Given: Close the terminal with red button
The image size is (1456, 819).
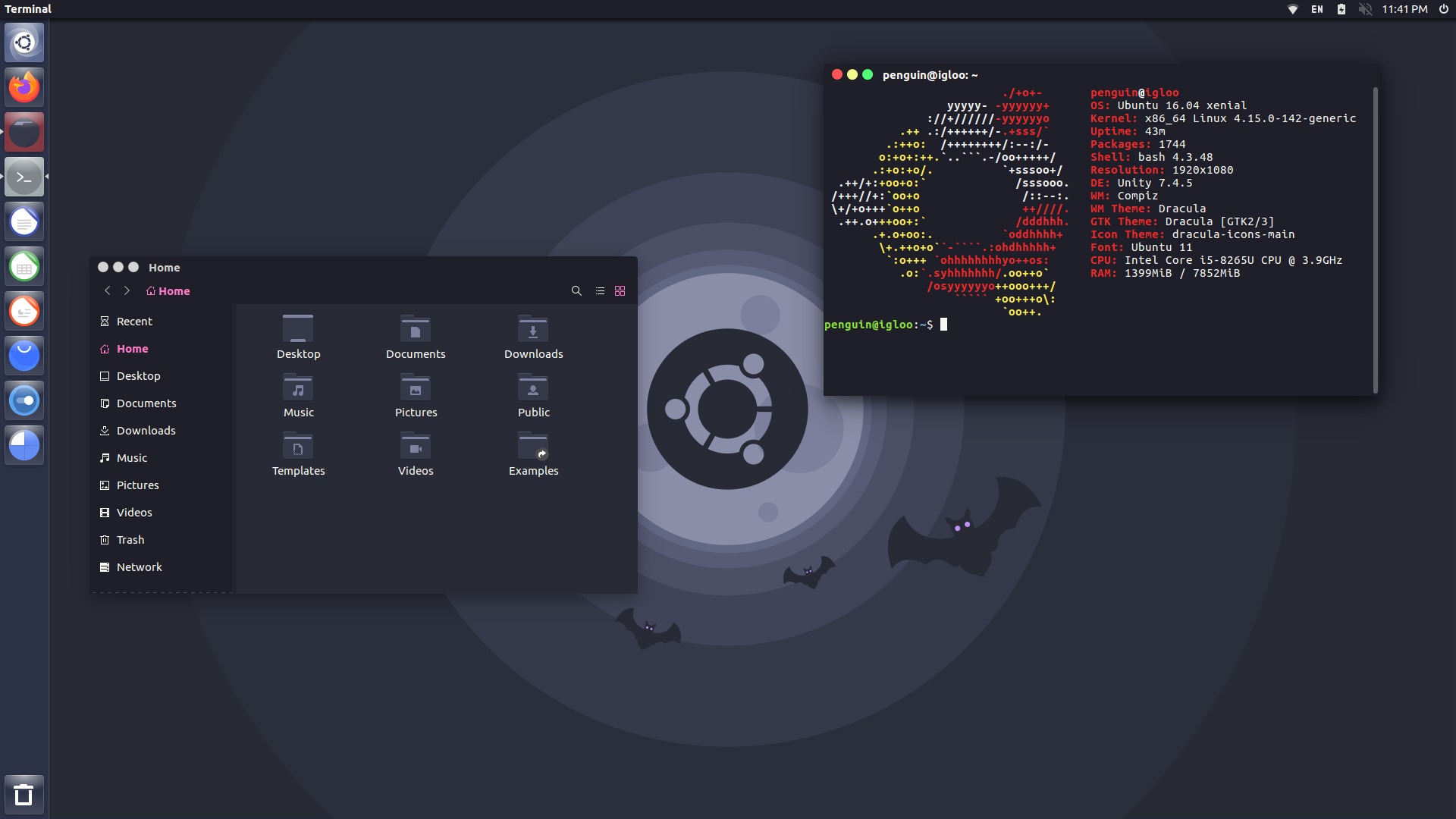Looking at the screenshot, I should [x=837, y=74].
